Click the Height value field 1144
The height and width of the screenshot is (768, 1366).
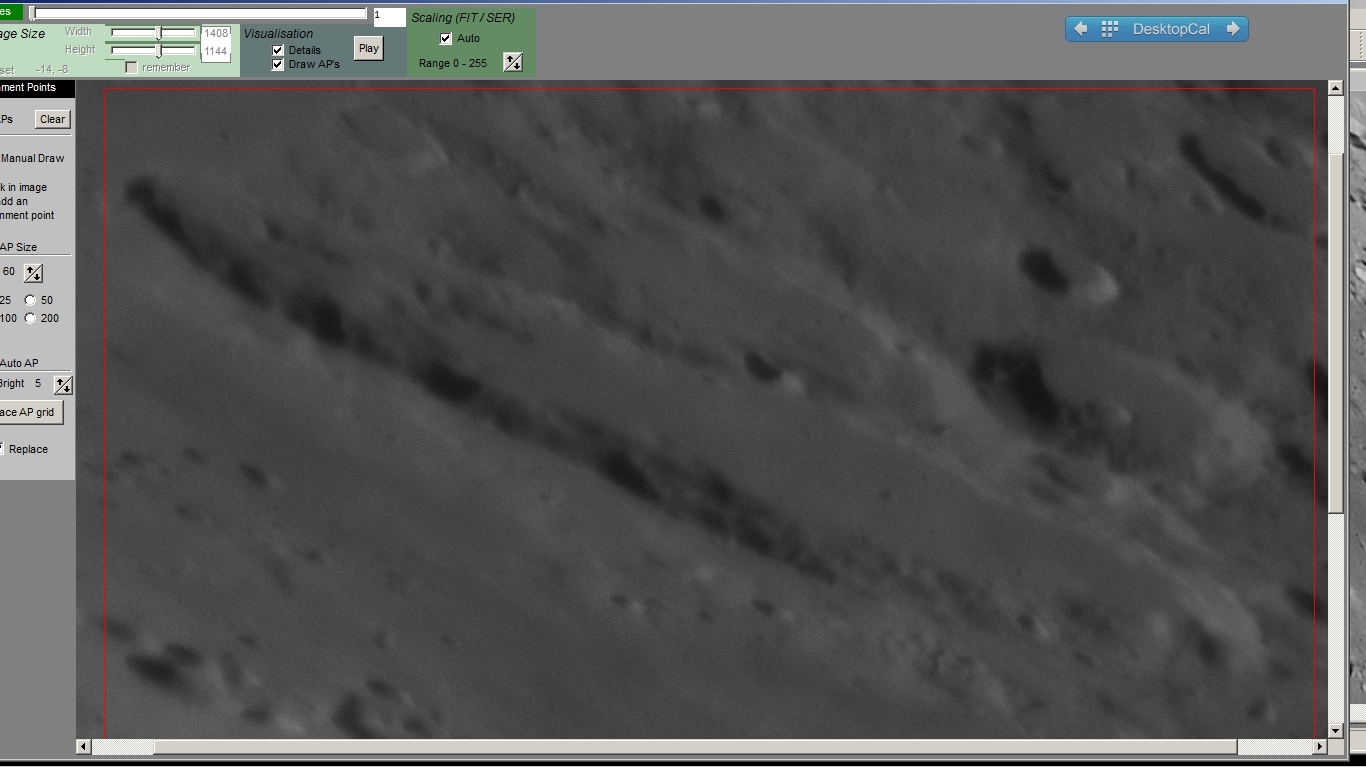coord(216,52)
